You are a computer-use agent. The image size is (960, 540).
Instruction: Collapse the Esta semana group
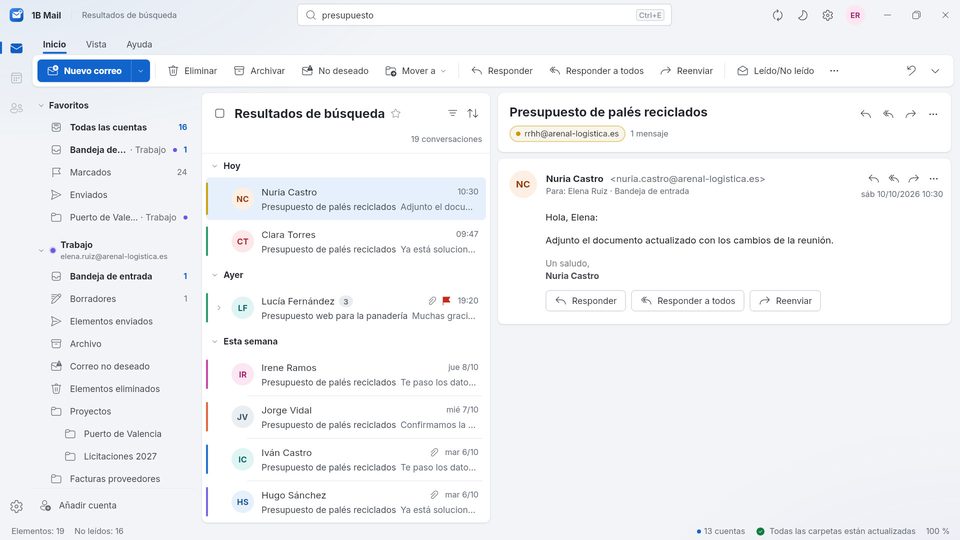pos(215,342)
